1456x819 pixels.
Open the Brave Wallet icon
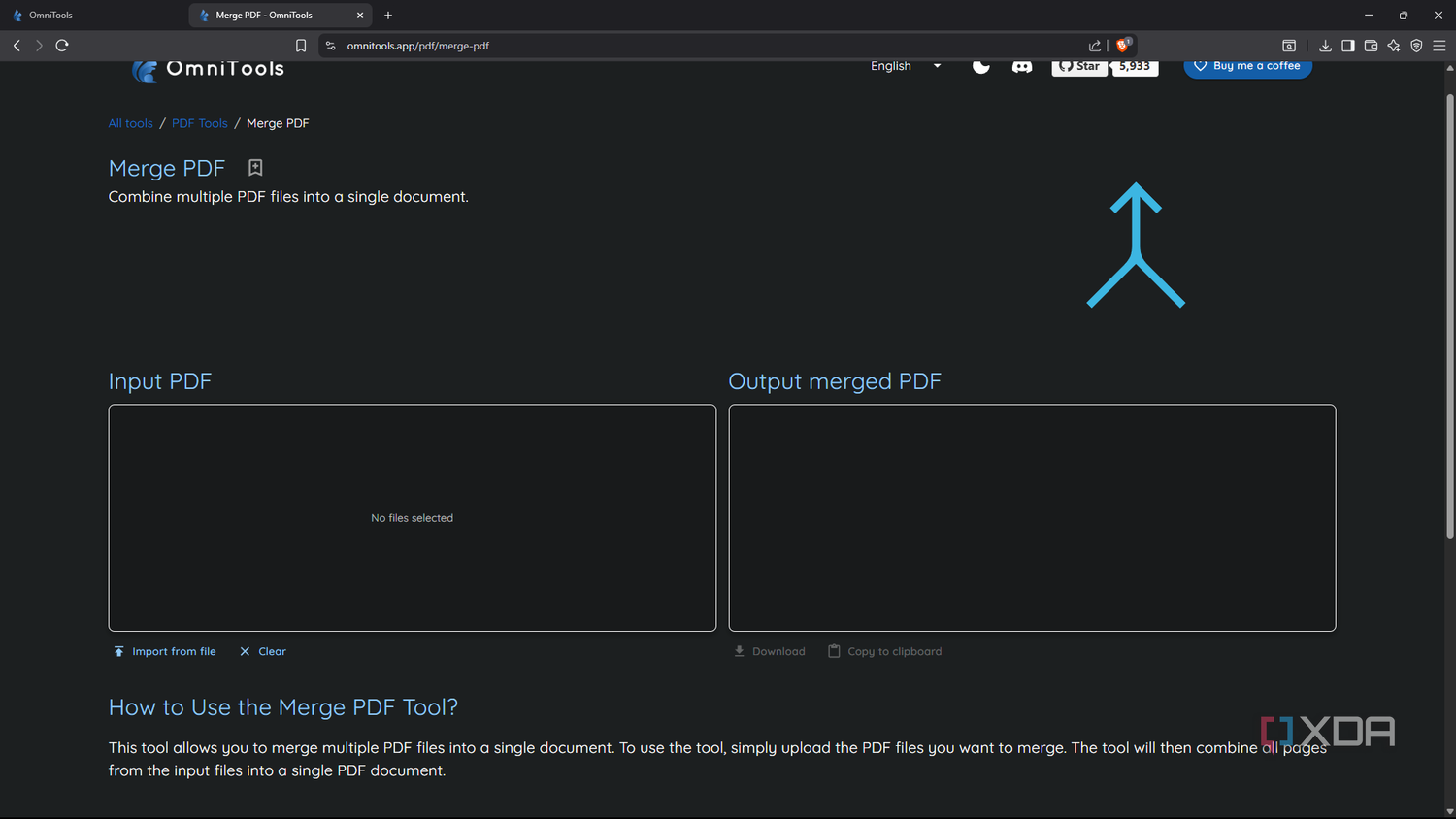1371,46
